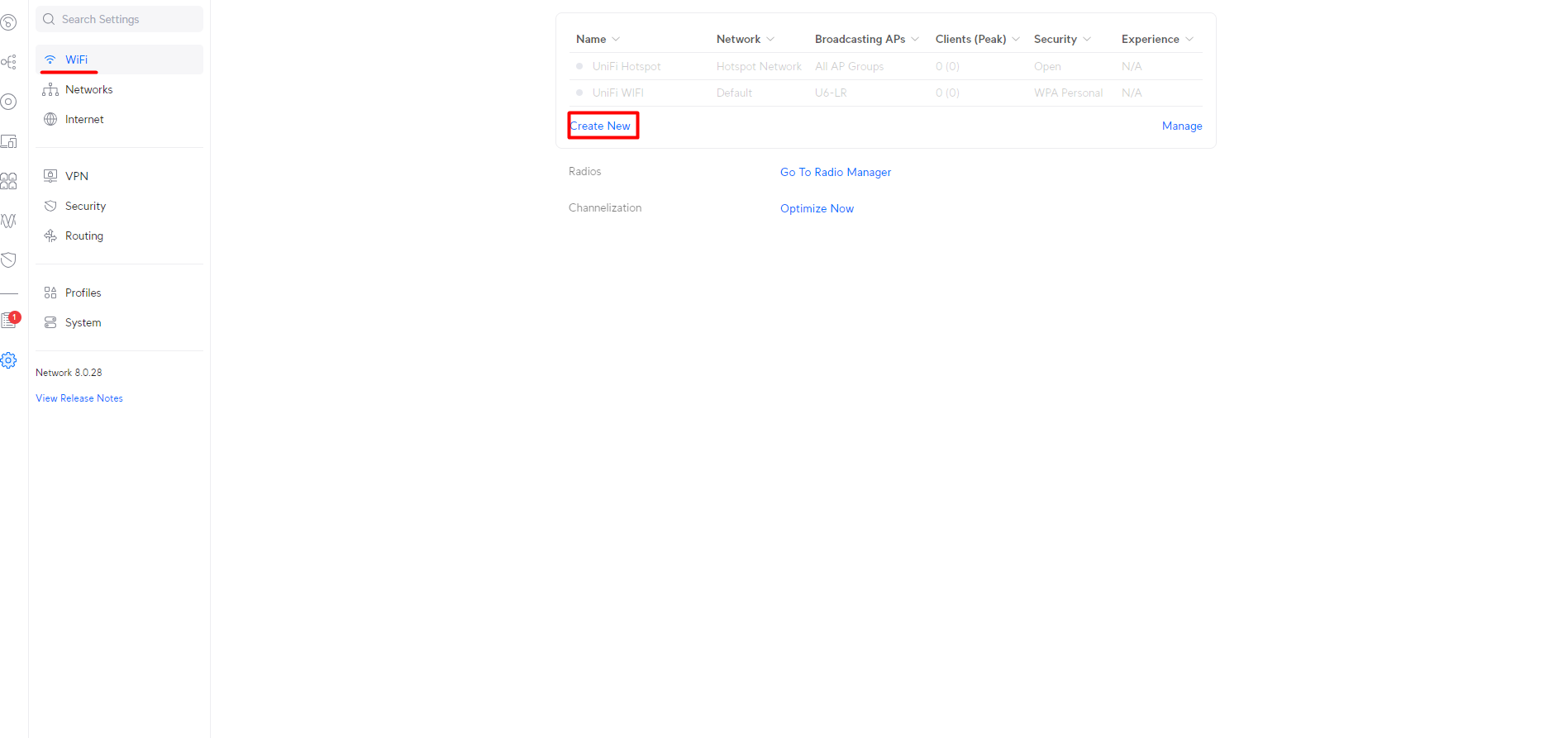The height and width of the screenshot is (738, 1568).
Task: Open the security shield icon in rail
Action: tap(8, 260)
